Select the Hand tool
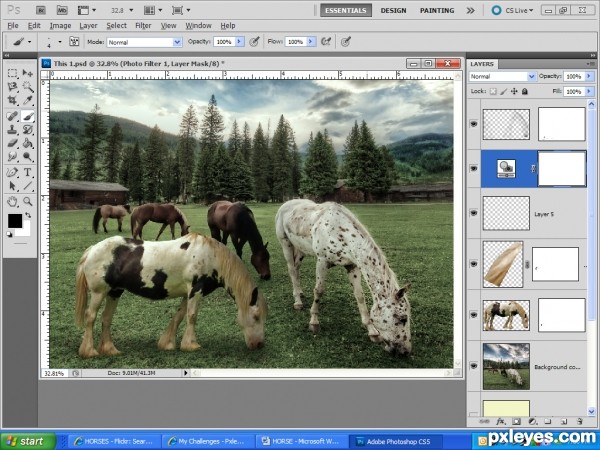 click(13, 201)
